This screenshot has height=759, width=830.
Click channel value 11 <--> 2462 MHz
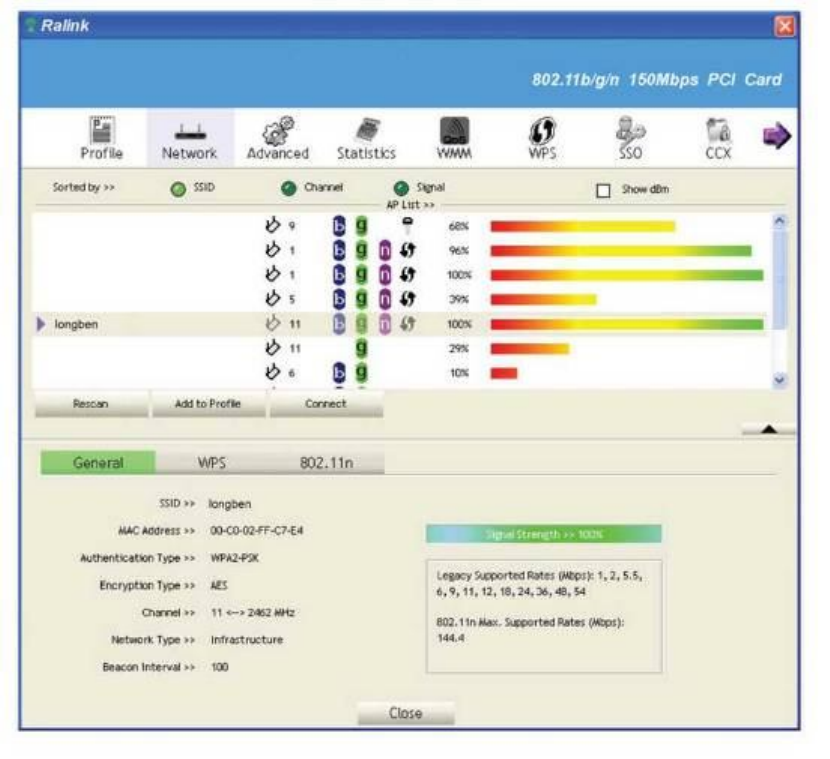pyautogui.click(x=252, y=612)
